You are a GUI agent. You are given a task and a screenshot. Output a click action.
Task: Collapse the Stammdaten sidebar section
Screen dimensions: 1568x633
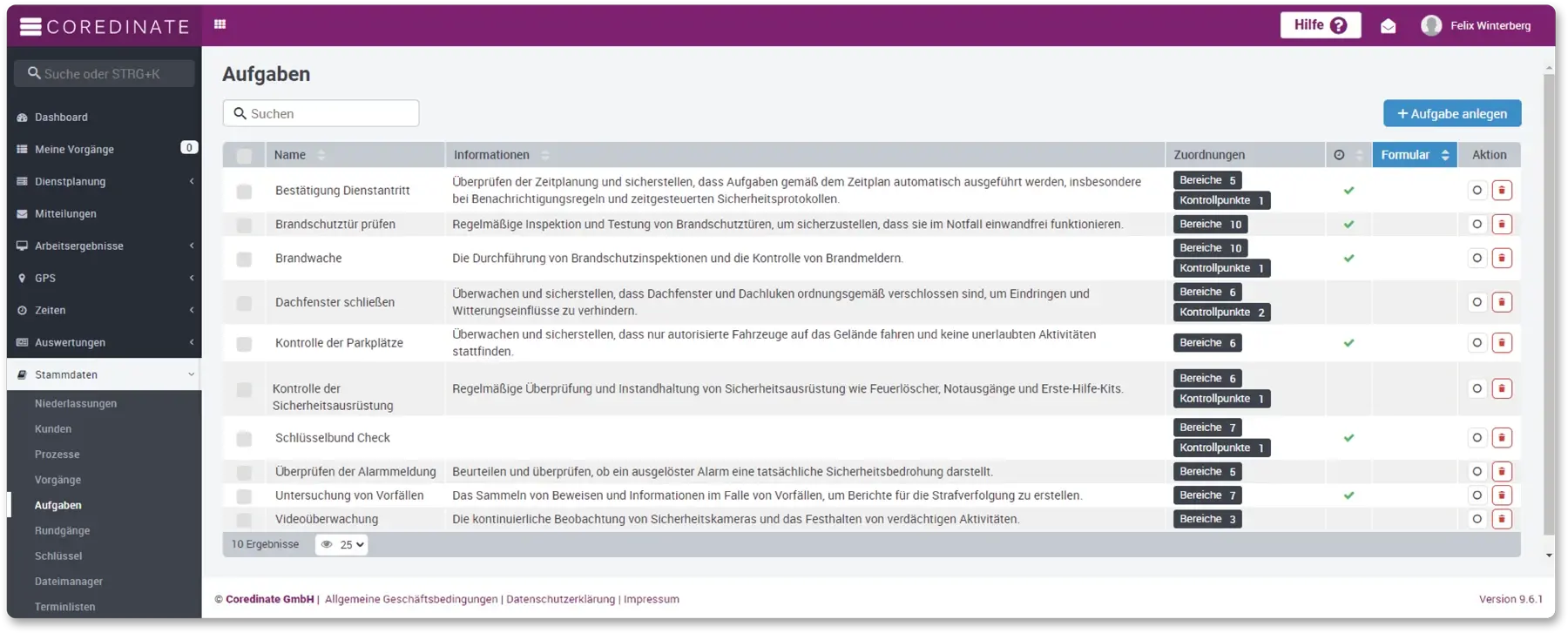[x=105, y=374]
